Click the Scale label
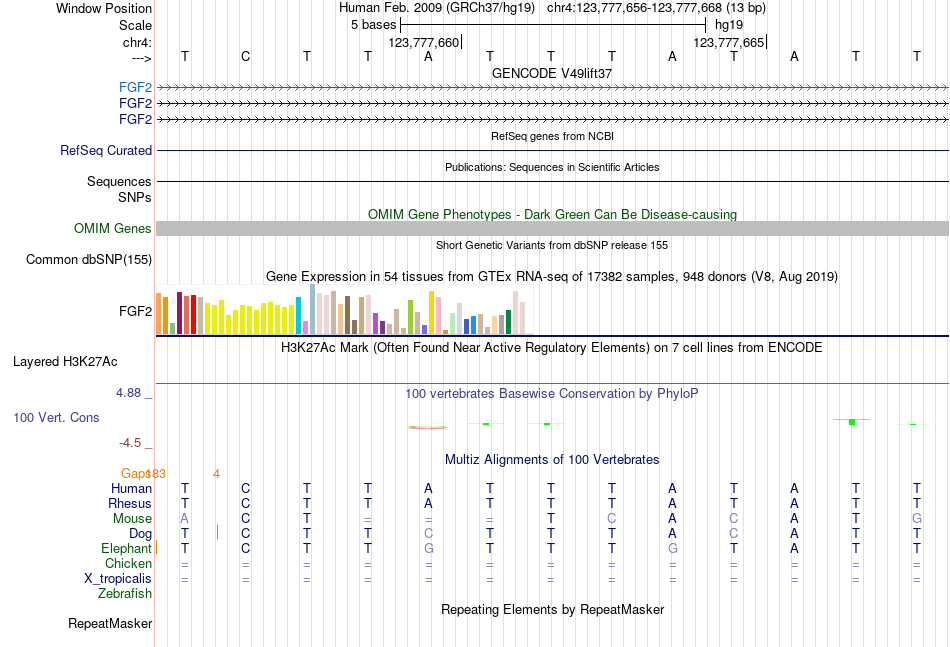950x647 pixels. click(x=135, y=25)
